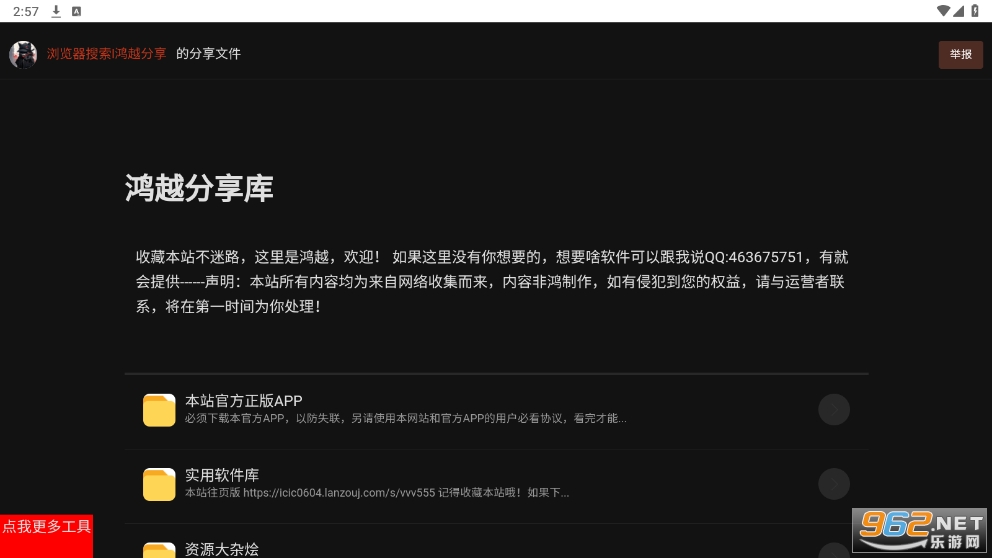Viewport: 992px width, 558px height.
Task: Tap the download icon in the status bar
Action: [x=56, y=11]
